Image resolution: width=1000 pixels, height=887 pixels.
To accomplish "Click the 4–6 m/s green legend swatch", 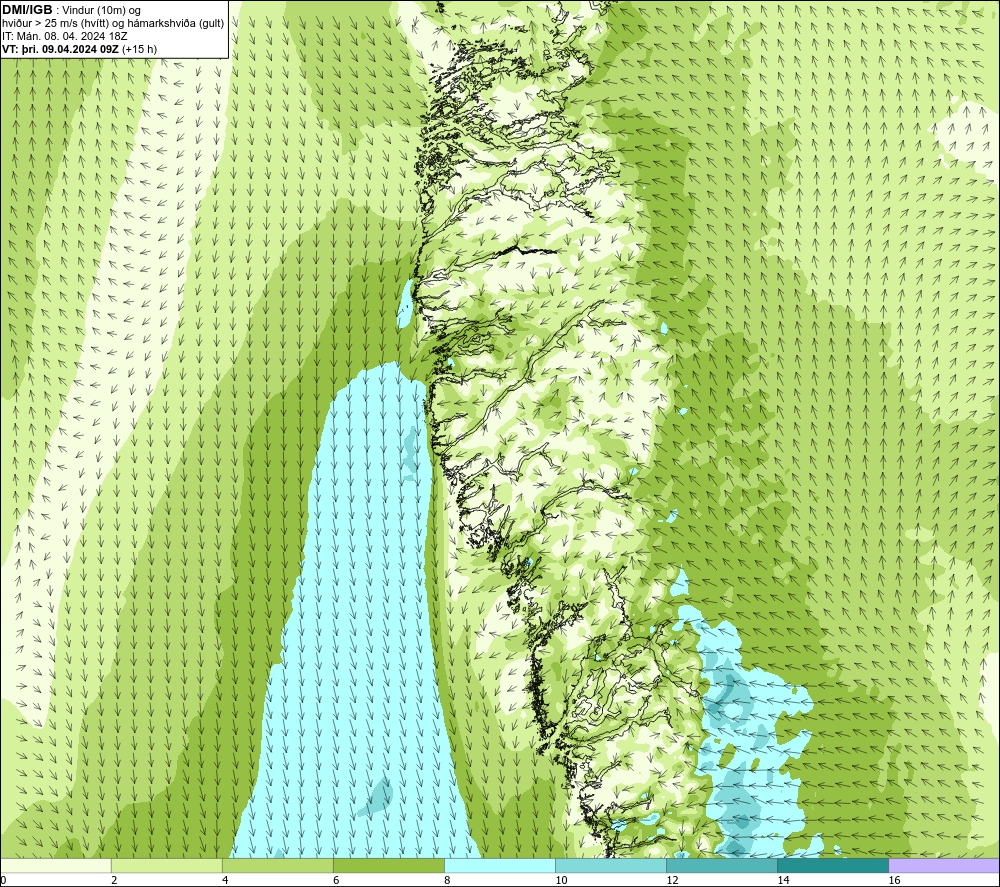I will tap(278, 865).
